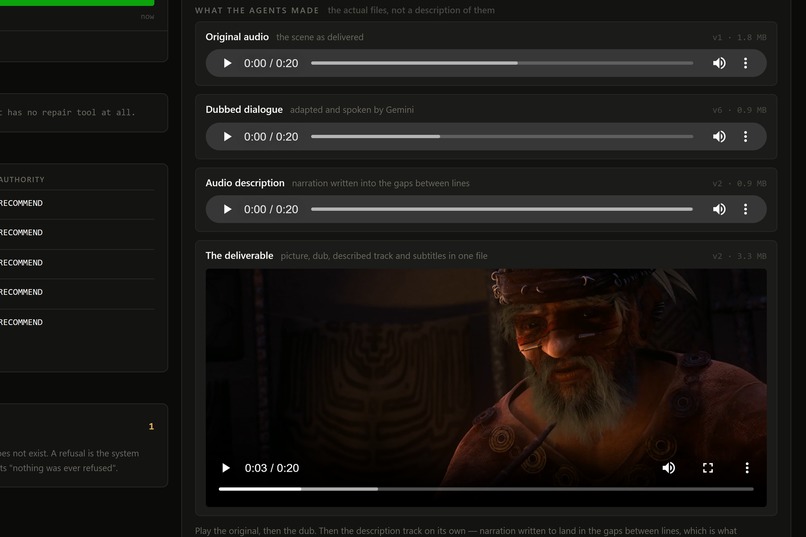Click the 'has no repair tool at all.' text
806x537 pixels.
click(71, 112)
